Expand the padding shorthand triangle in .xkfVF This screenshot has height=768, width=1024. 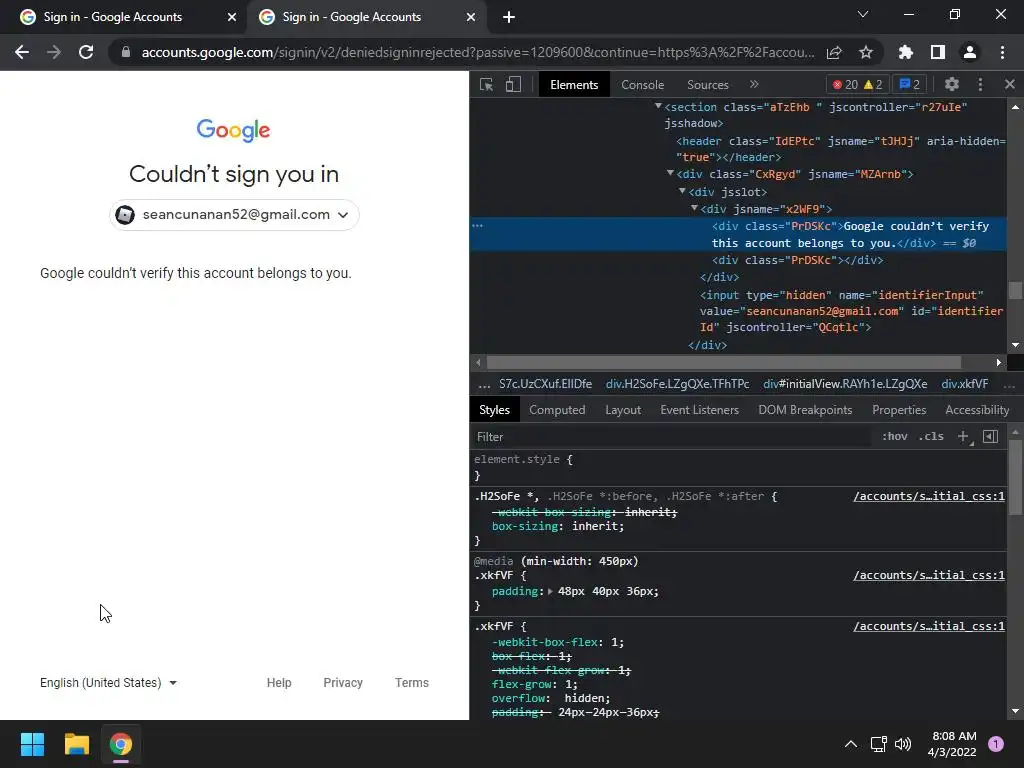(550, 592)
